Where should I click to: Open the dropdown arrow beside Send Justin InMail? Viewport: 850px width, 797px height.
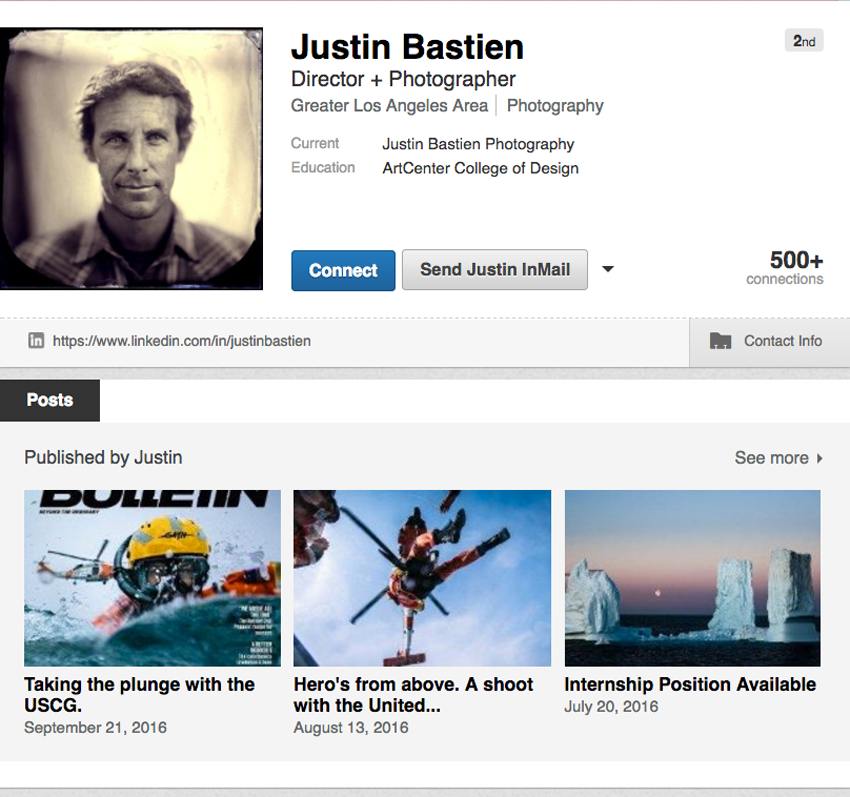tap(608, 269)
